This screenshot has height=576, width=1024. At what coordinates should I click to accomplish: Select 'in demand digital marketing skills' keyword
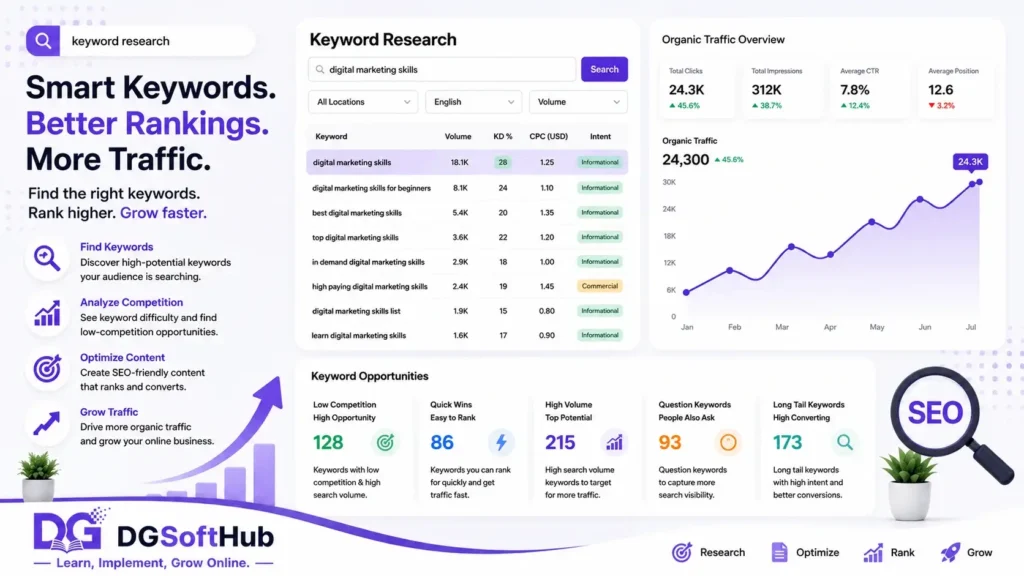pyautogui.click(x=368, y=262)
